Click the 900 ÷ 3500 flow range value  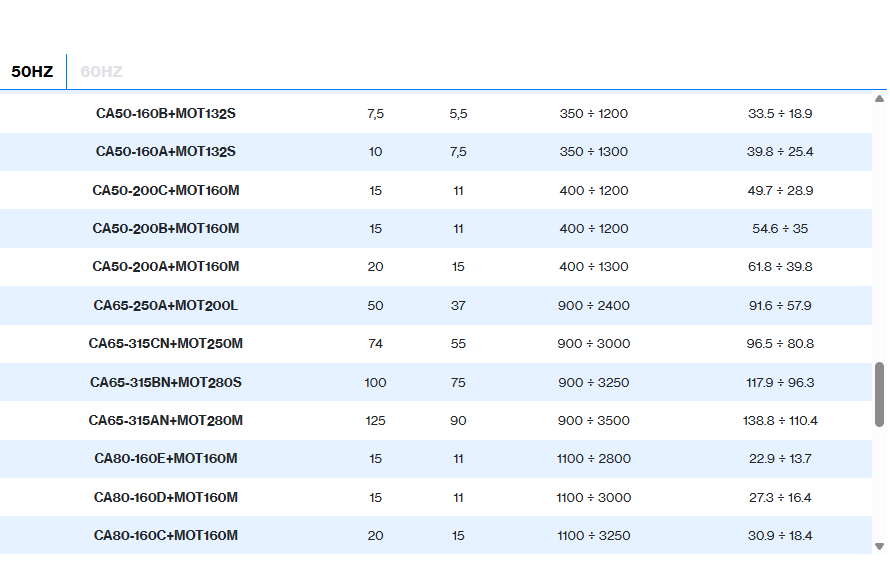pyautogui.click(x=594, y=421)
